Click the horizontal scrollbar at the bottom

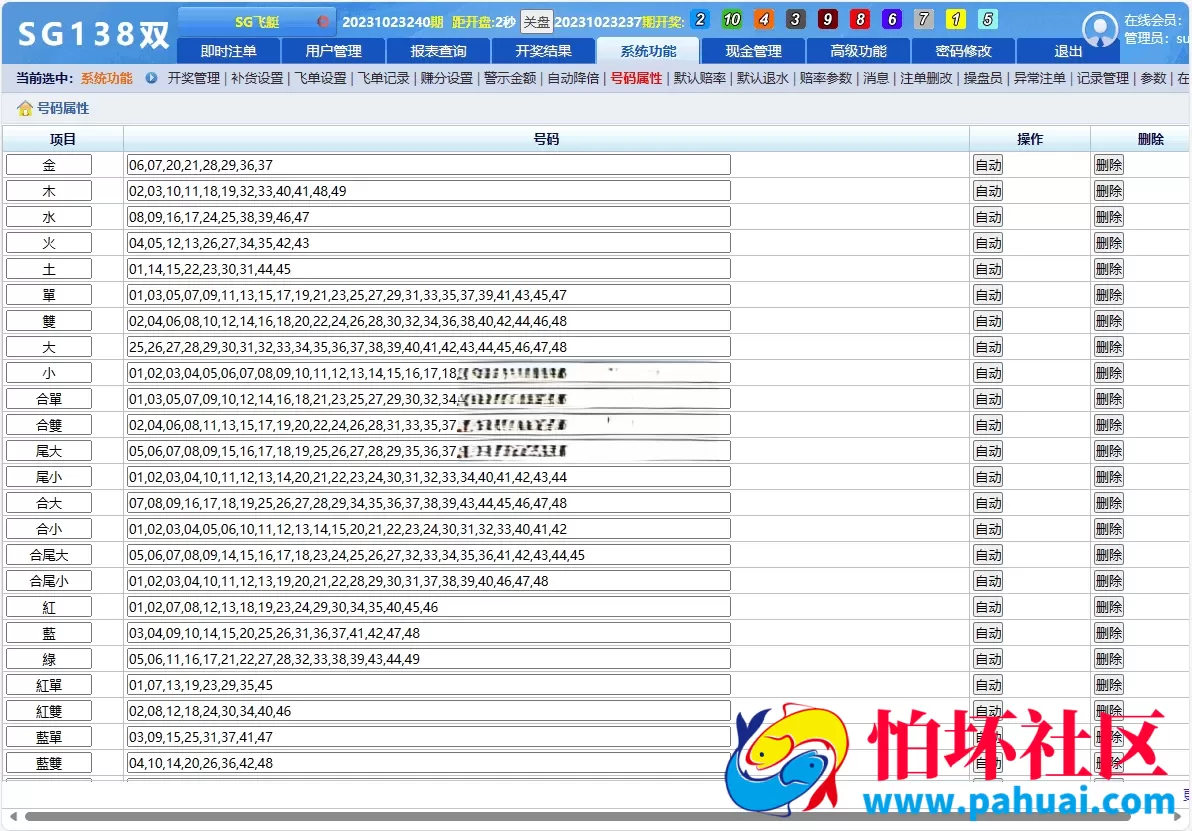click(x=578, y=817)
